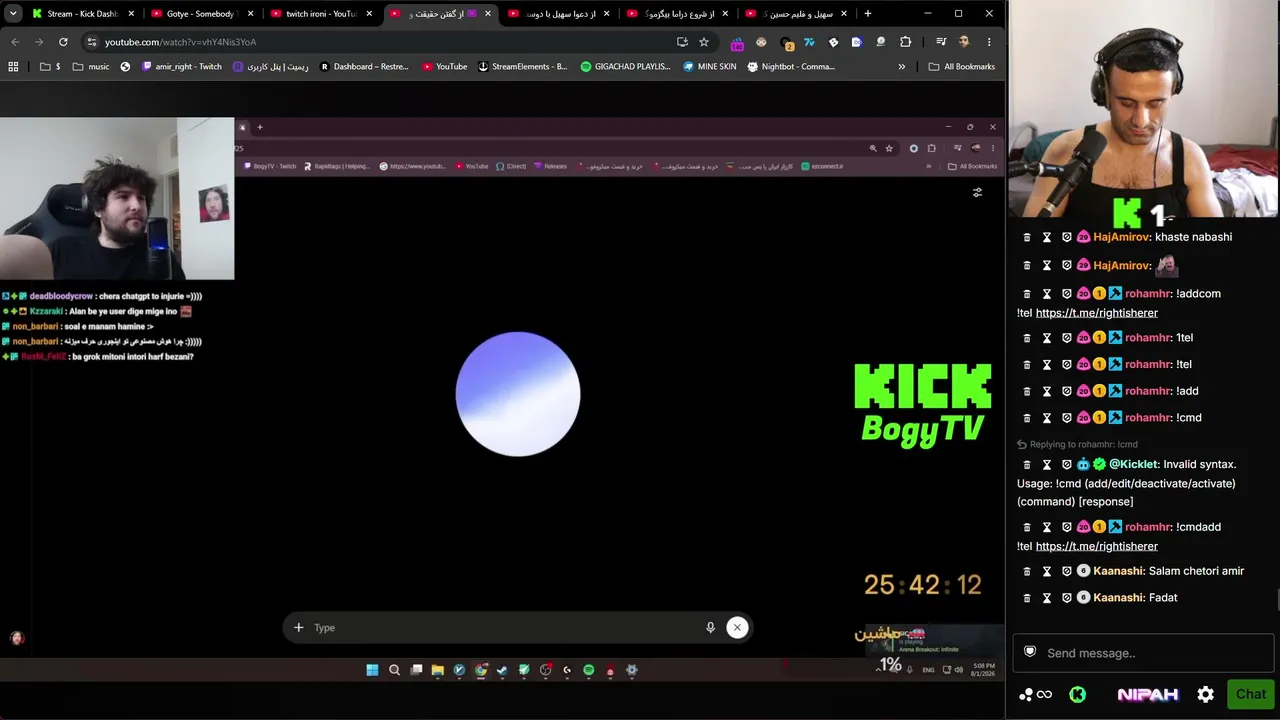
Task: Delete rohamhr's '!cmd' message
Action: (1026, 418)
